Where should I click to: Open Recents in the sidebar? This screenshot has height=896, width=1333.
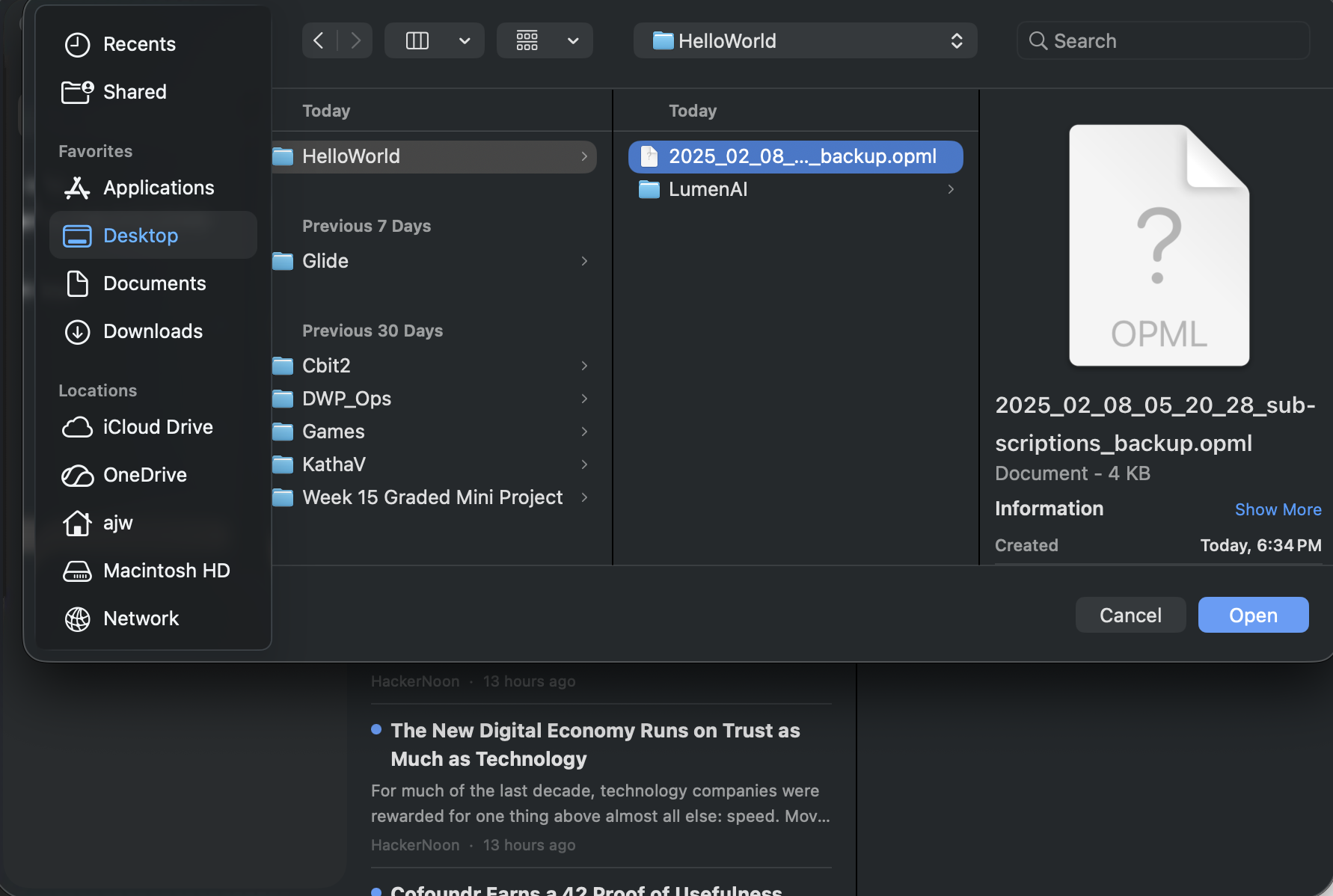click(139, 44)
